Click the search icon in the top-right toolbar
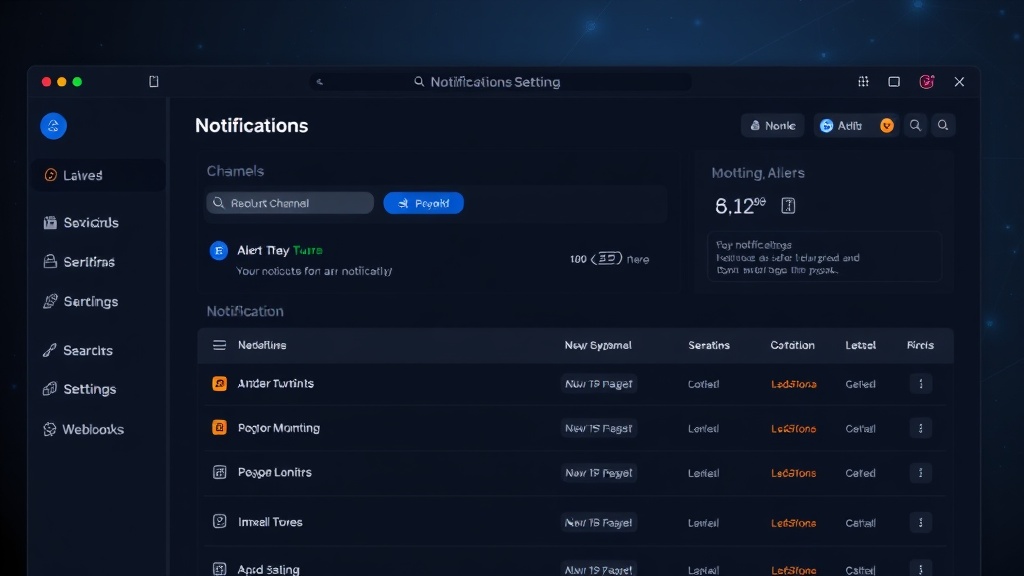This screenshot has width=1024, height=576. (915, 125)
